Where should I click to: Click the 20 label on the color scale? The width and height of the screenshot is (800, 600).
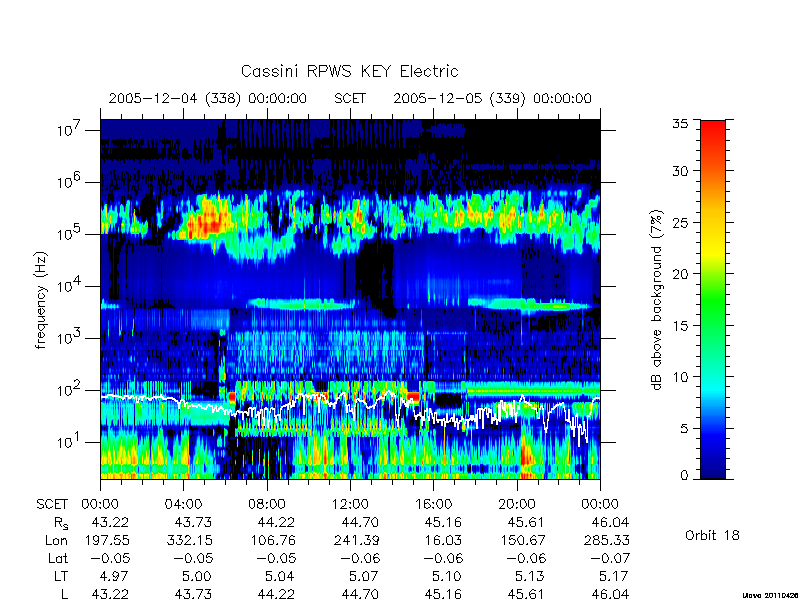[680, 274]
